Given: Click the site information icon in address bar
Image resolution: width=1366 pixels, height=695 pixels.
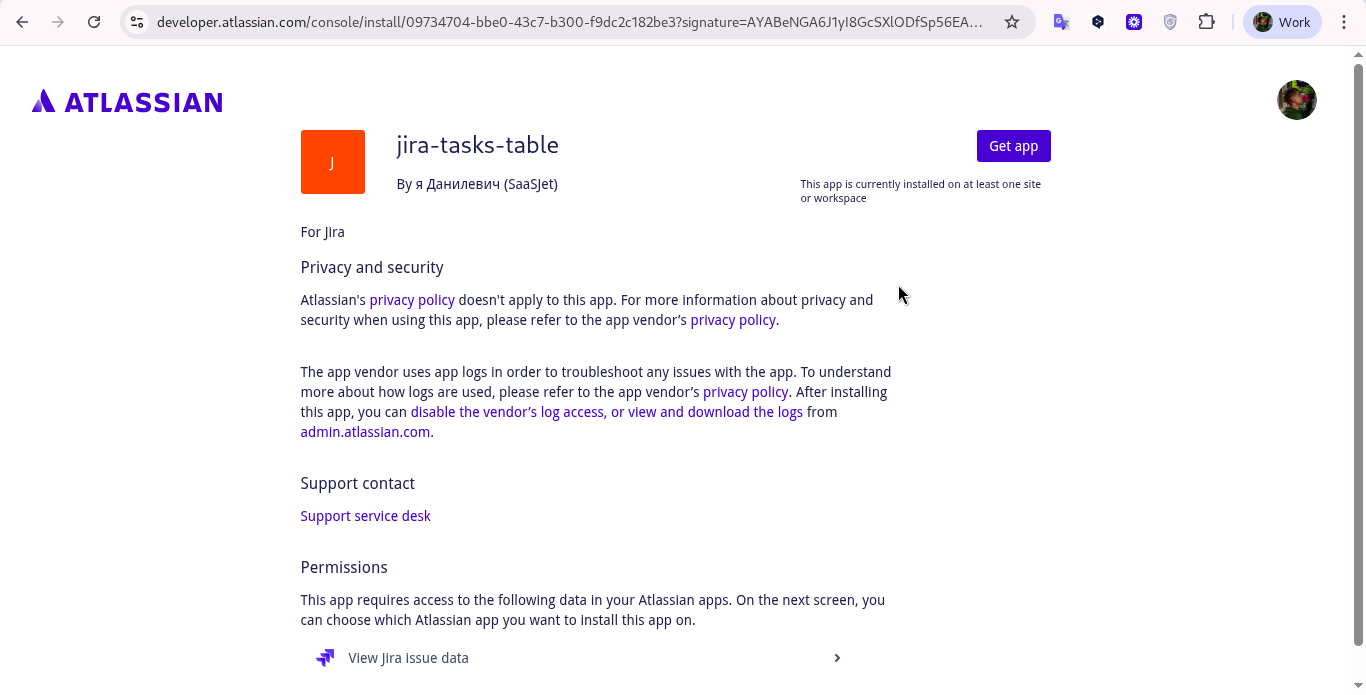Looking at the screenshot, I should point(138,22).
